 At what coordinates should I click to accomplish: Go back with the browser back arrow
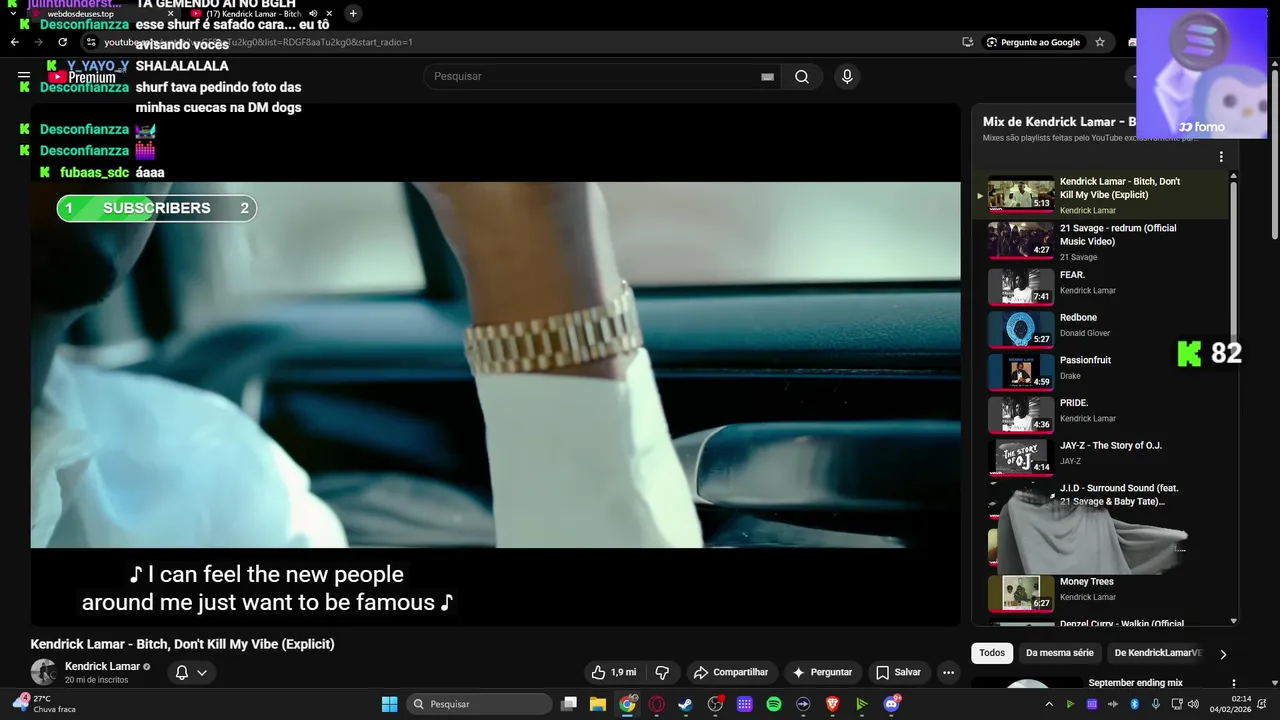[14, 42]
